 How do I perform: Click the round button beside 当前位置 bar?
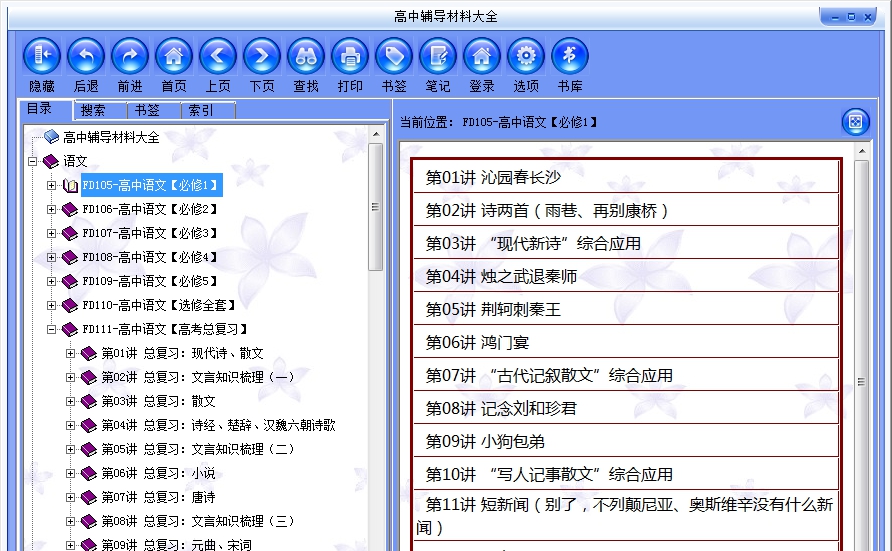856,122
